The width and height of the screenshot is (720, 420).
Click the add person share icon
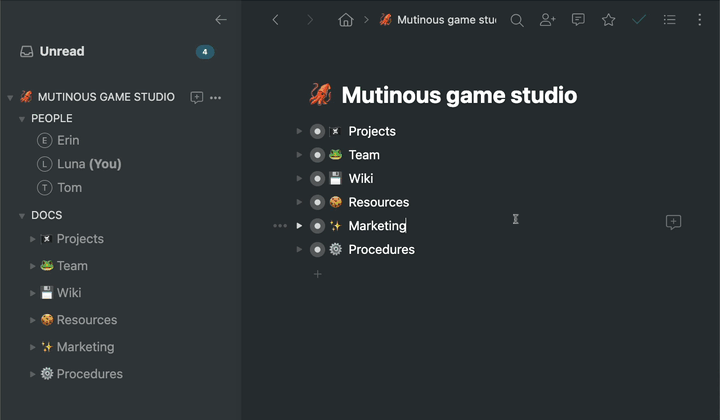click(547, 20)
